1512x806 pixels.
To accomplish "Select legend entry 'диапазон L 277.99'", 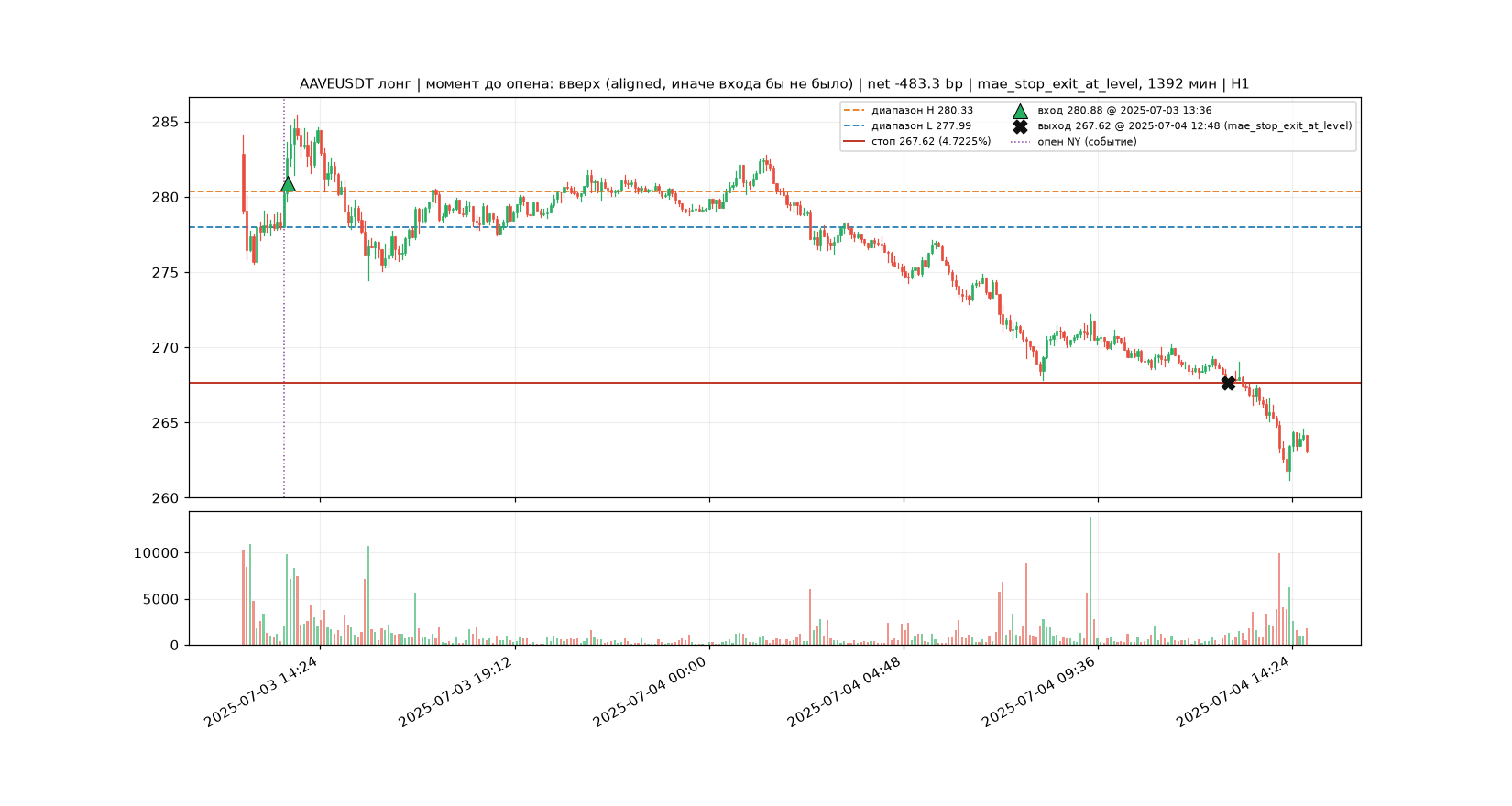I will click(921, 126).
